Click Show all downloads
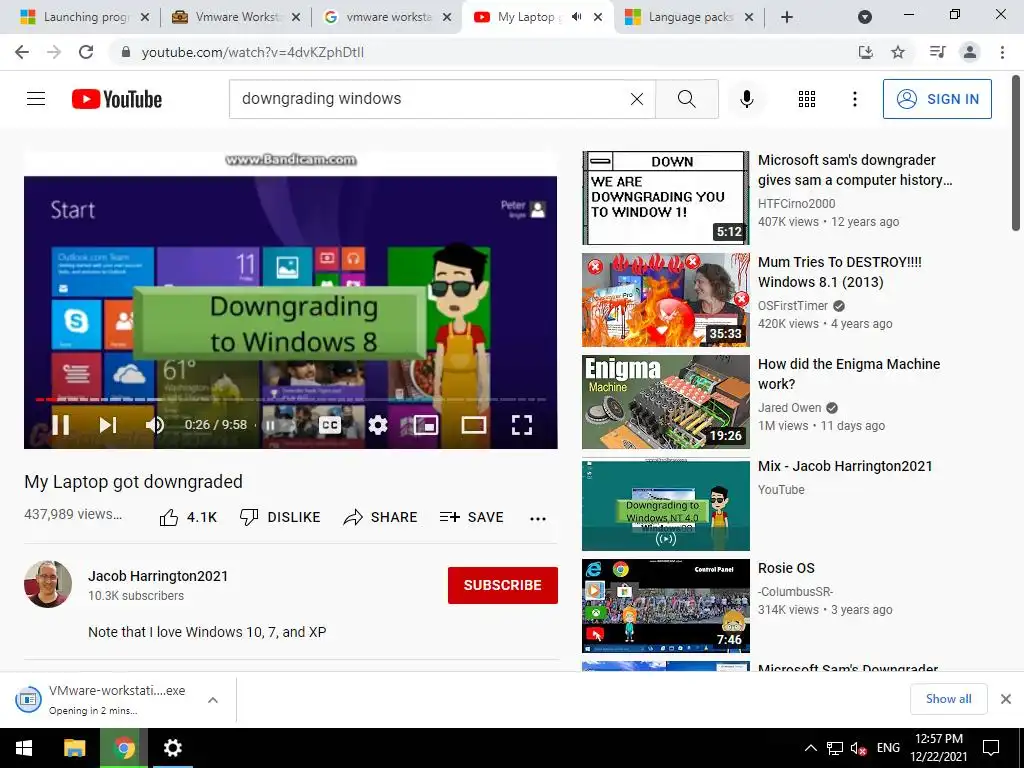 (948, 699)
